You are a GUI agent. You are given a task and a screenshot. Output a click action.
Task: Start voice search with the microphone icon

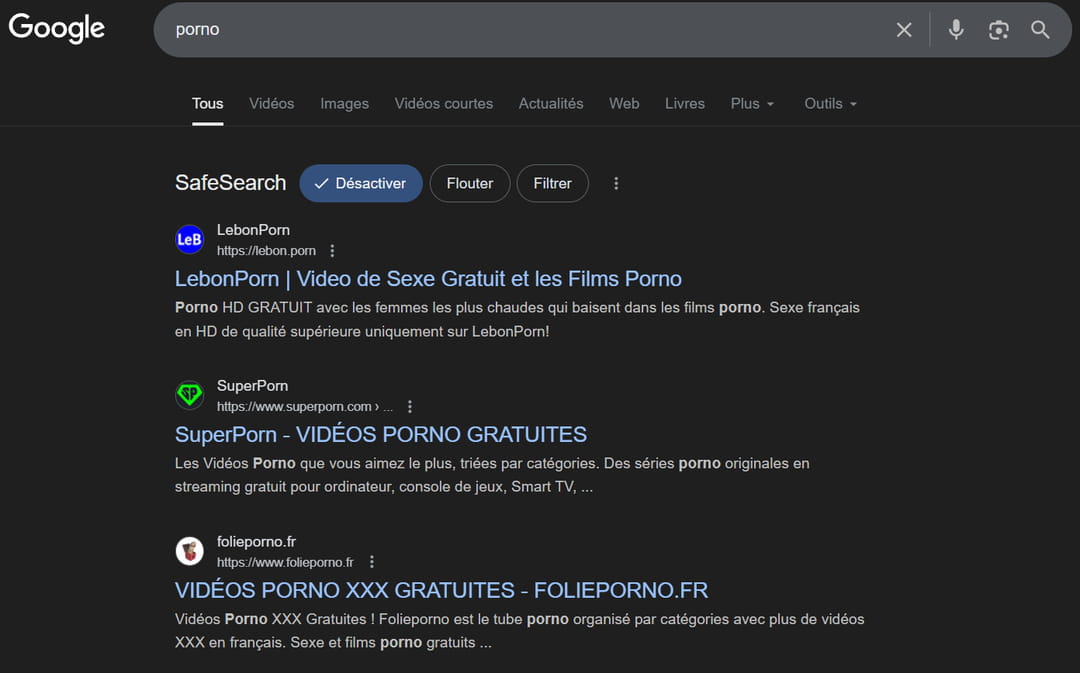956,30
